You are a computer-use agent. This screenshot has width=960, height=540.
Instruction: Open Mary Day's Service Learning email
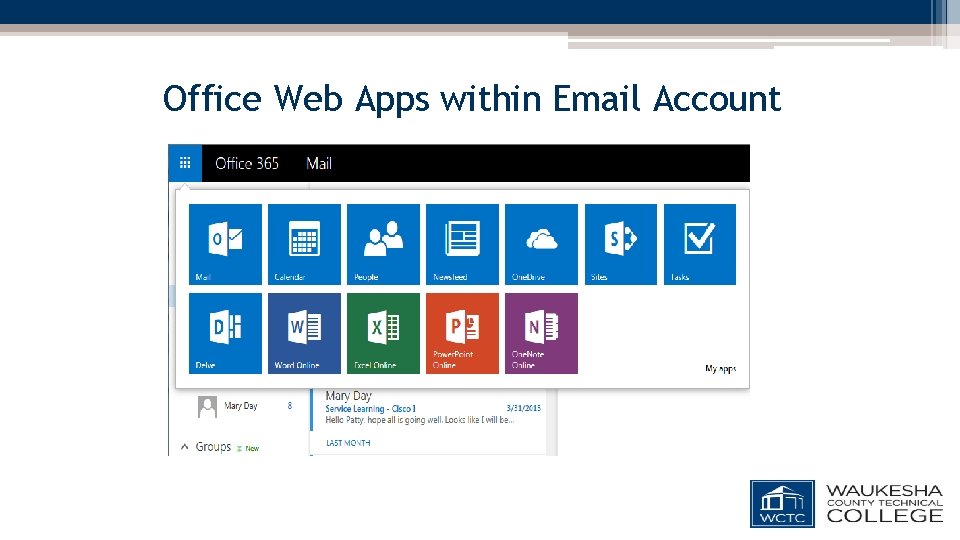(429, 408)
